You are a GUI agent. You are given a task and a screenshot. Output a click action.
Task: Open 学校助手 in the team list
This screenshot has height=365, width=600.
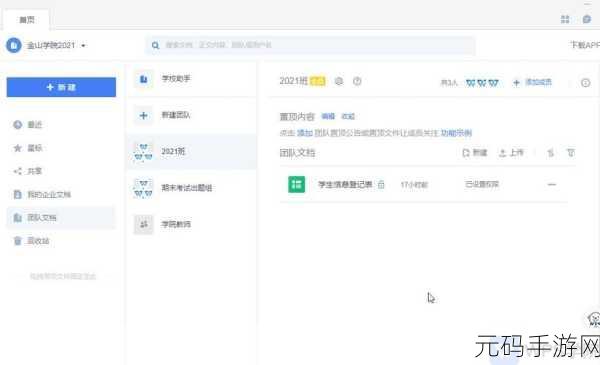point(191,79)
